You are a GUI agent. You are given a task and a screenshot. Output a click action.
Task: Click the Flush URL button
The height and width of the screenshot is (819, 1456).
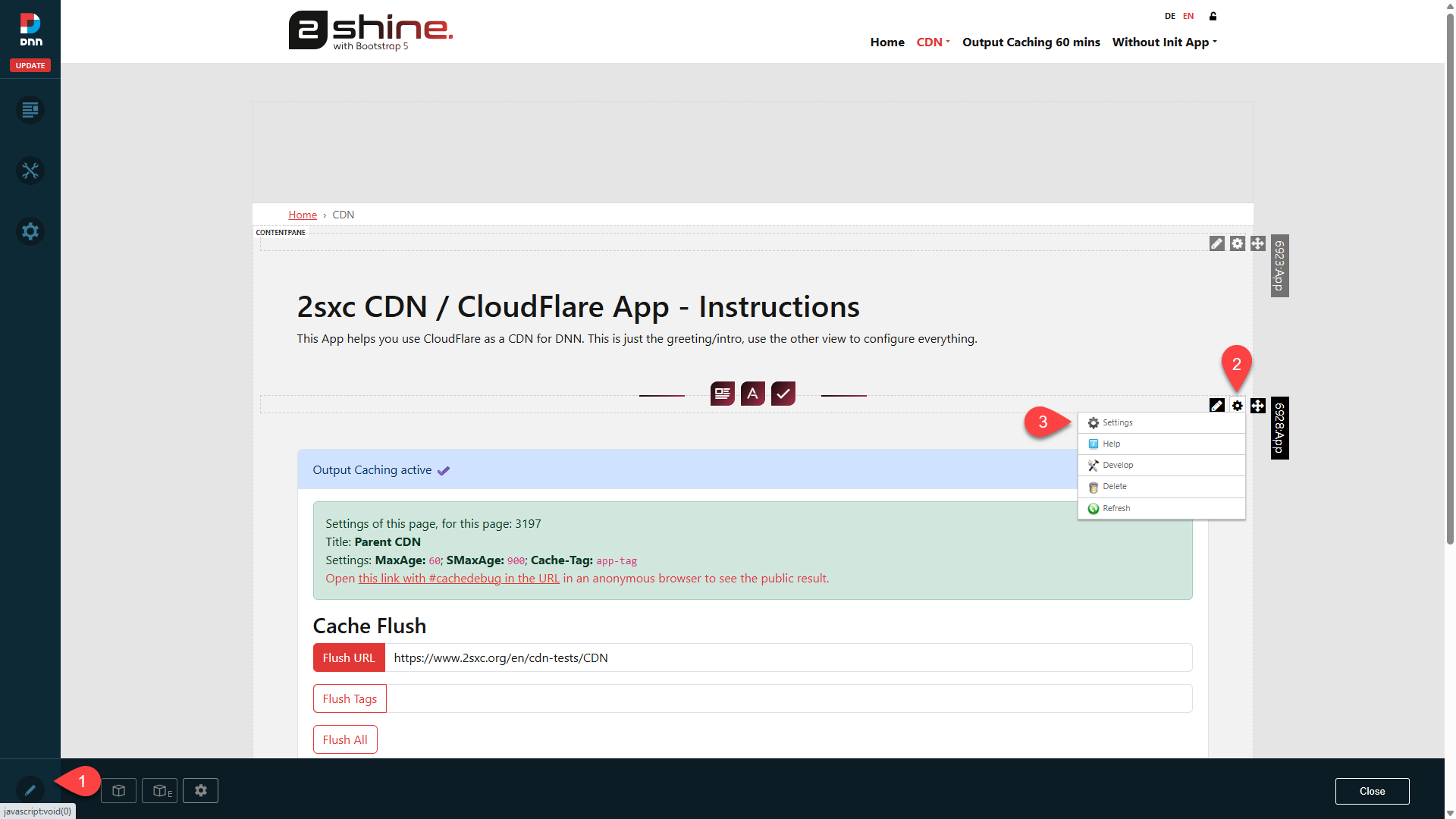(x=349, y=657)
